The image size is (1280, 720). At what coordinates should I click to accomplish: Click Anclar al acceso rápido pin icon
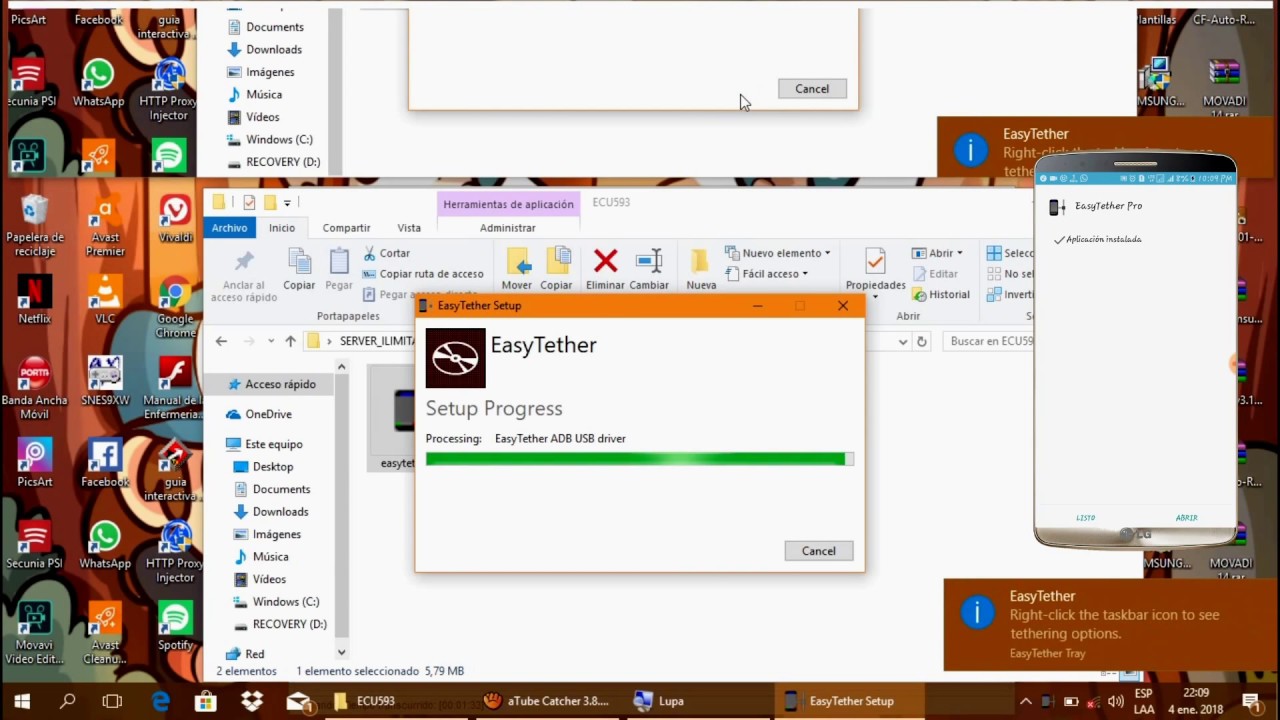244,262
